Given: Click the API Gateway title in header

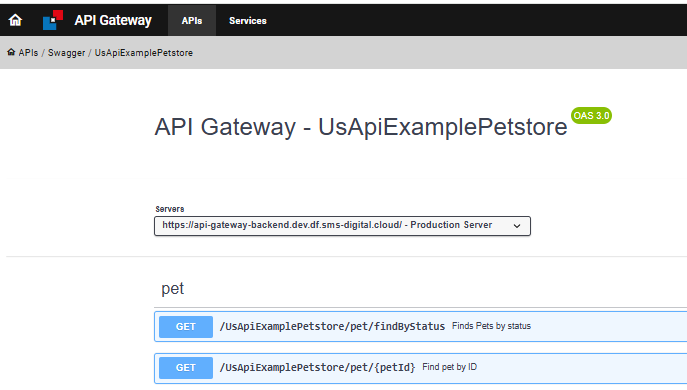Looking at the screenshot, I should pos(113,20).
